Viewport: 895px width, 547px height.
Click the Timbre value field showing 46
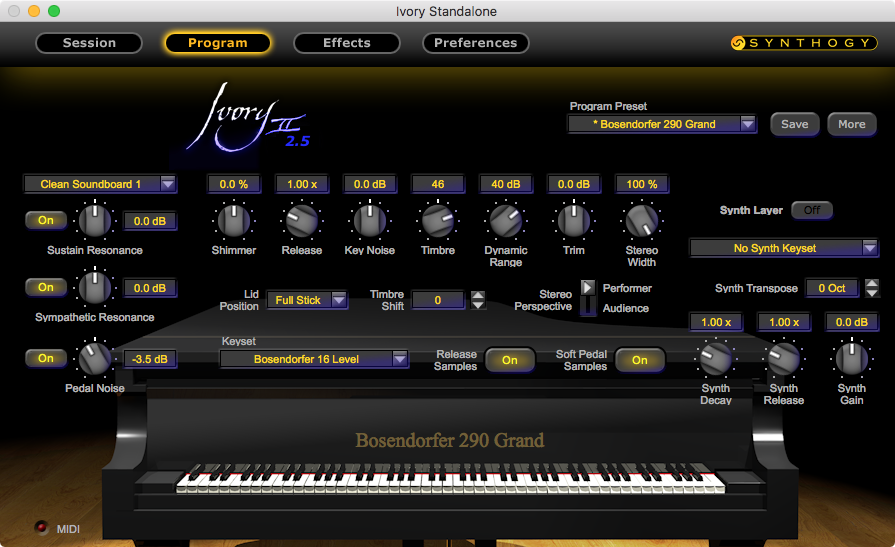point(438,184)
